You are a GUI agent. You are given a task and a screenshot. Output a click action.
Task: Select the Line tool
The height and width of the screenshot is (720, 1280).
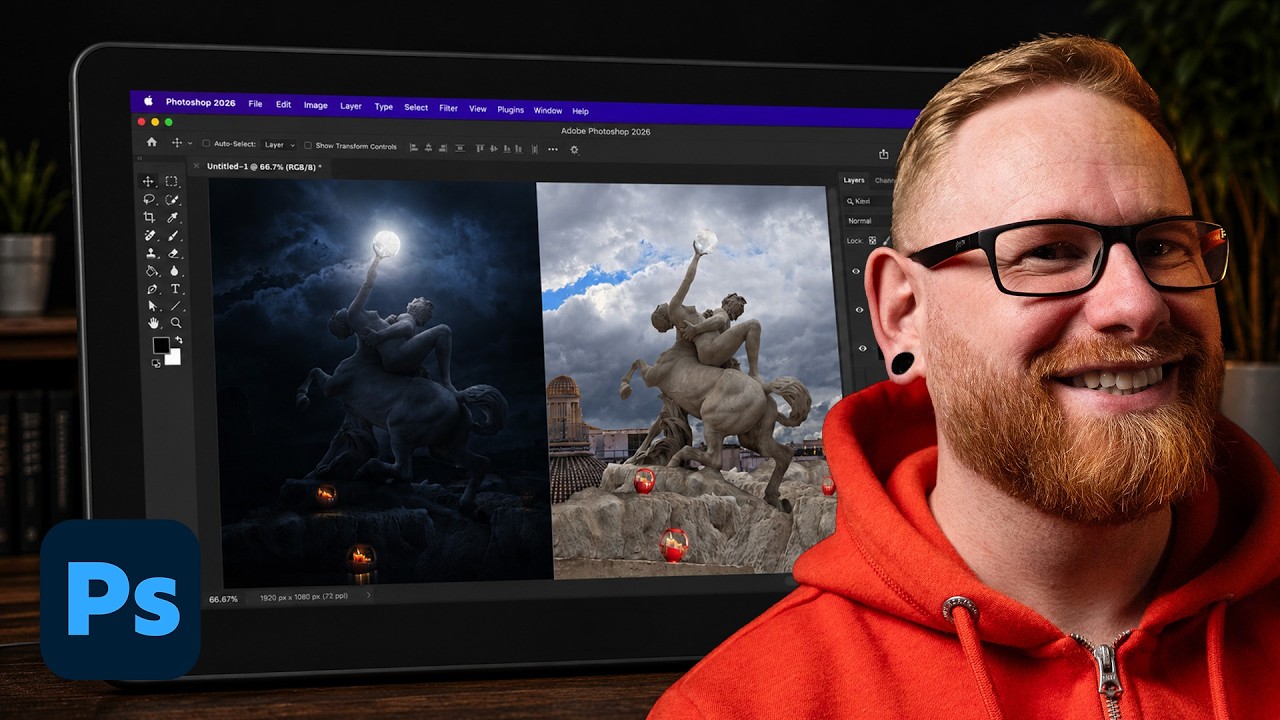click(x=176, y=306)
